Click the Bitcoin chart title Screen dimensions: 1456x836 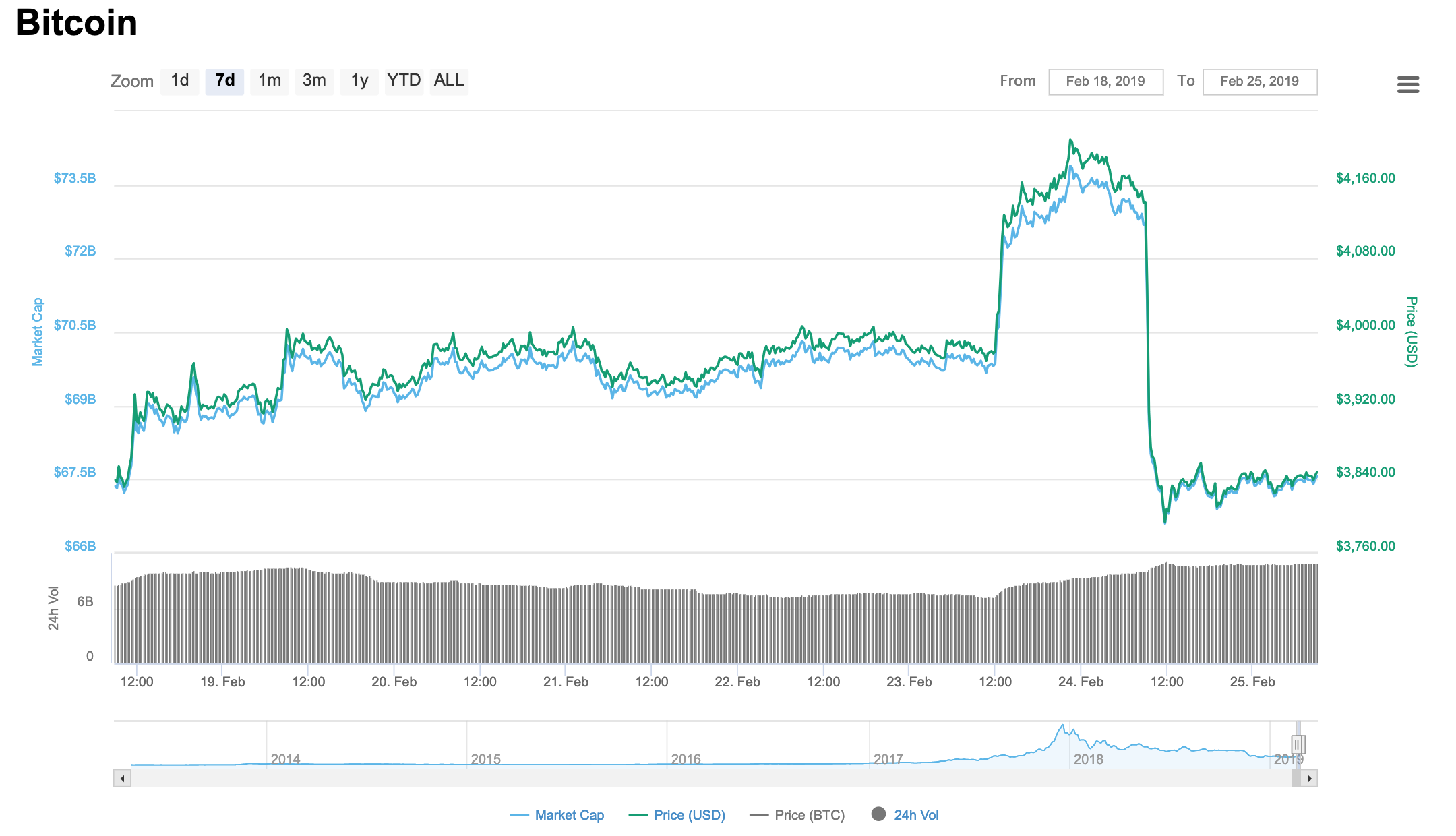point(76,22)
